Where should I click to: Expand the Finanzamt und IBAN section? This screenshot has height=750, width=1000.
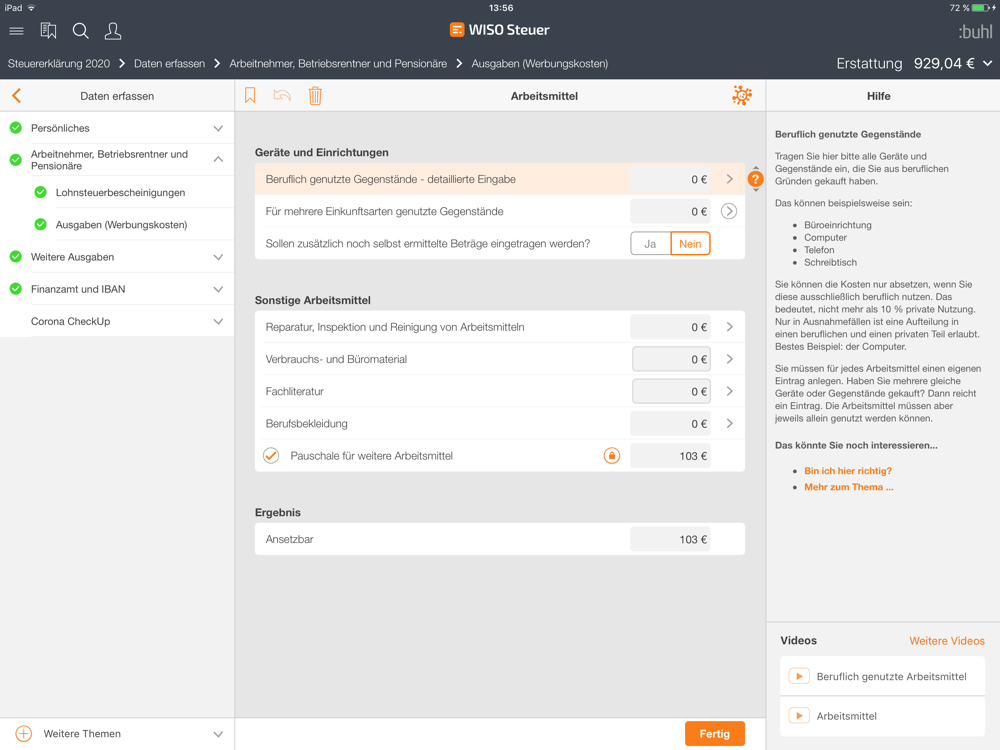[x=218, y=289]
